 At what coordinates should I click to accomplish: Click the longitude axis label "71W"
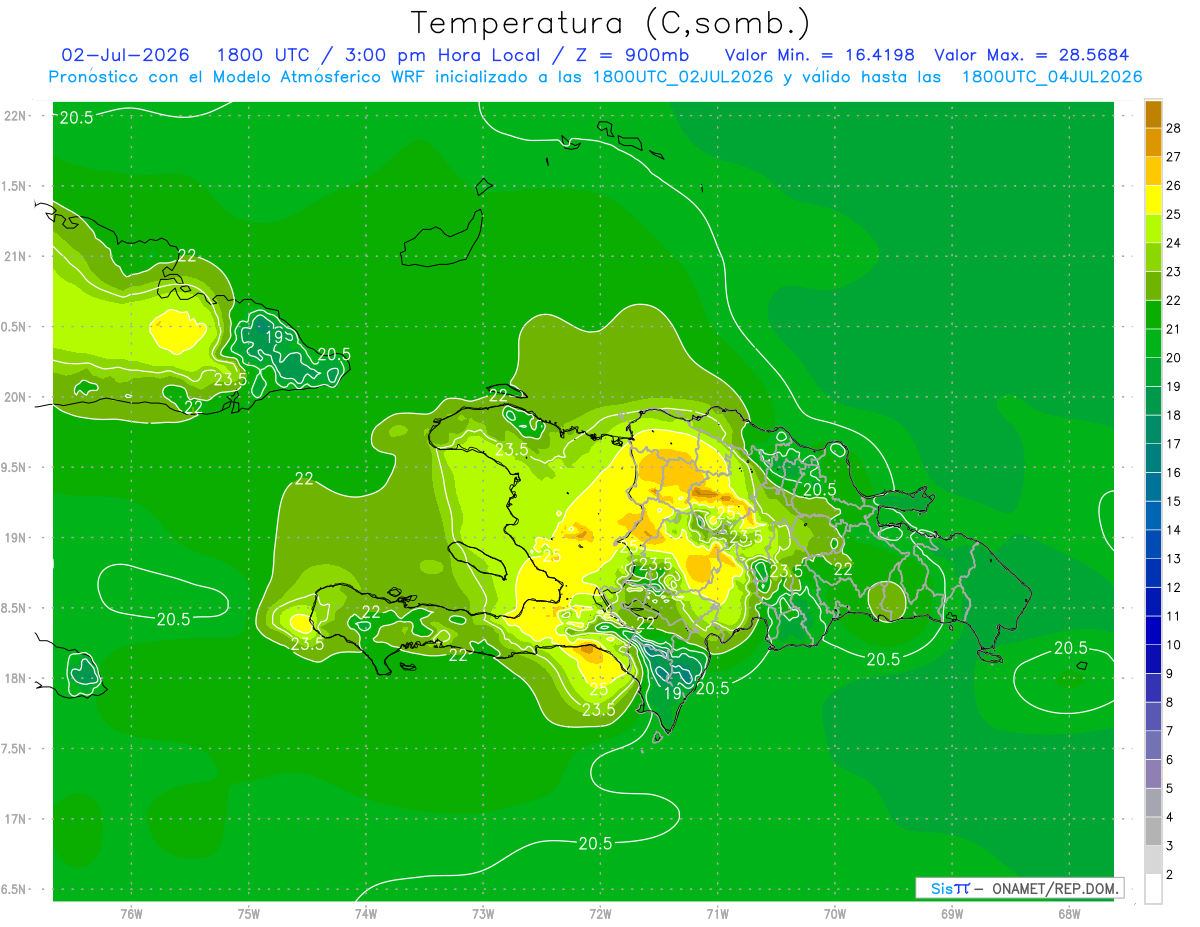tap(717, 914)
